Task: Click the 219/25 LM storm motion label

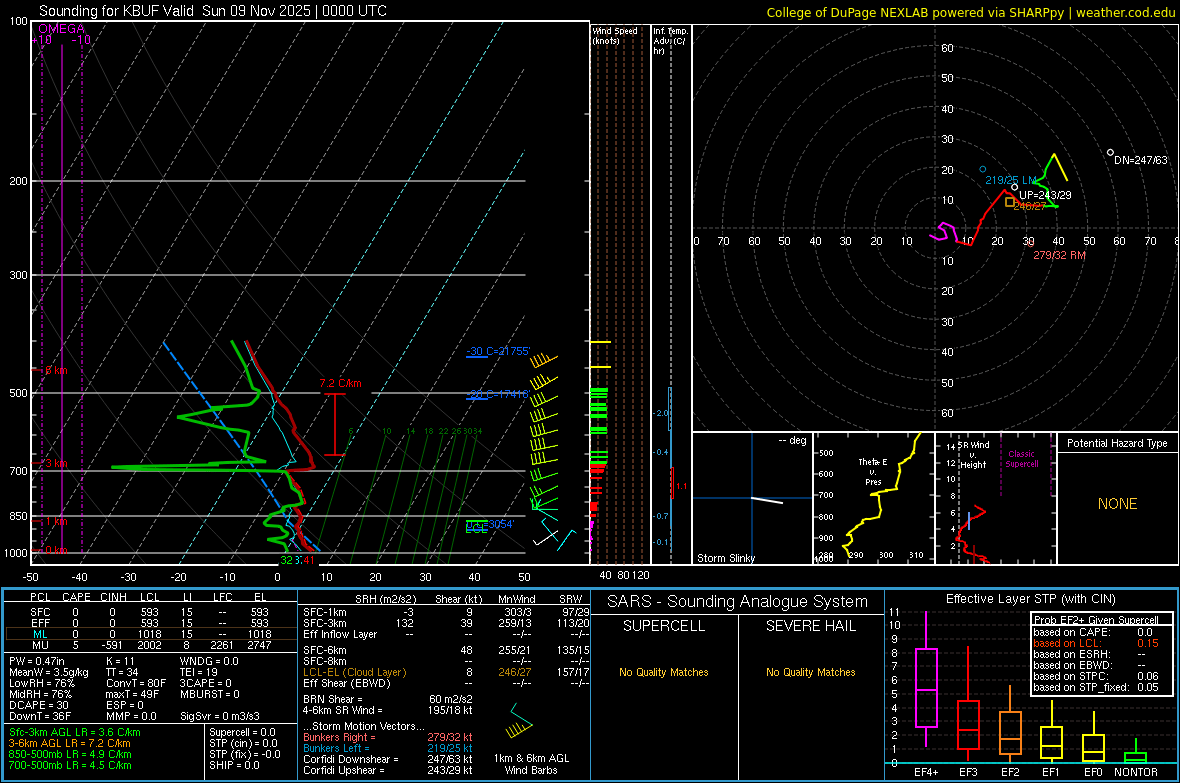Action: tap(1011, 181)
